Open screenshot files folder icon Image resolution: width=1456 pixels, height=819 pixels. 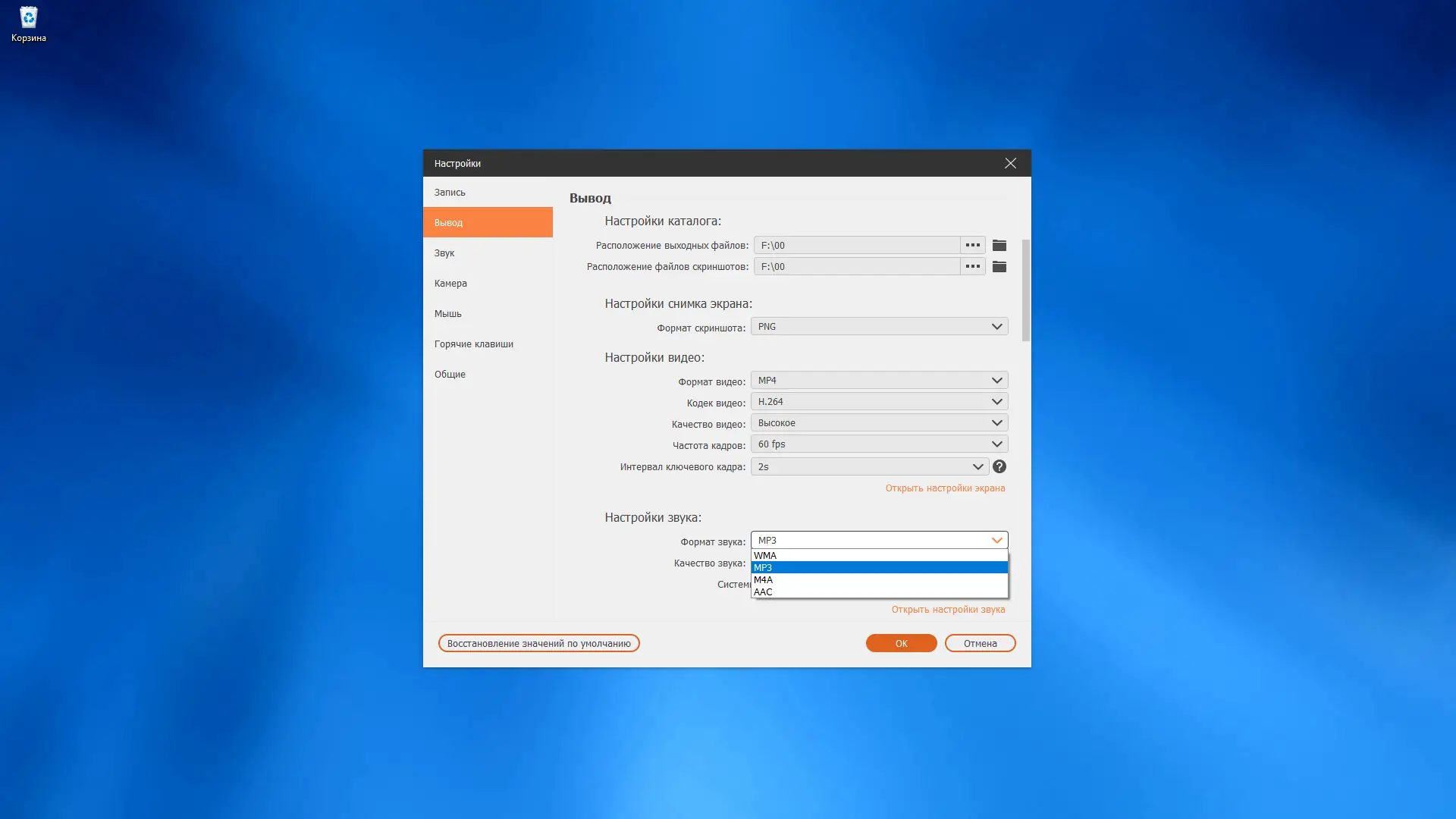coord(999,266)
